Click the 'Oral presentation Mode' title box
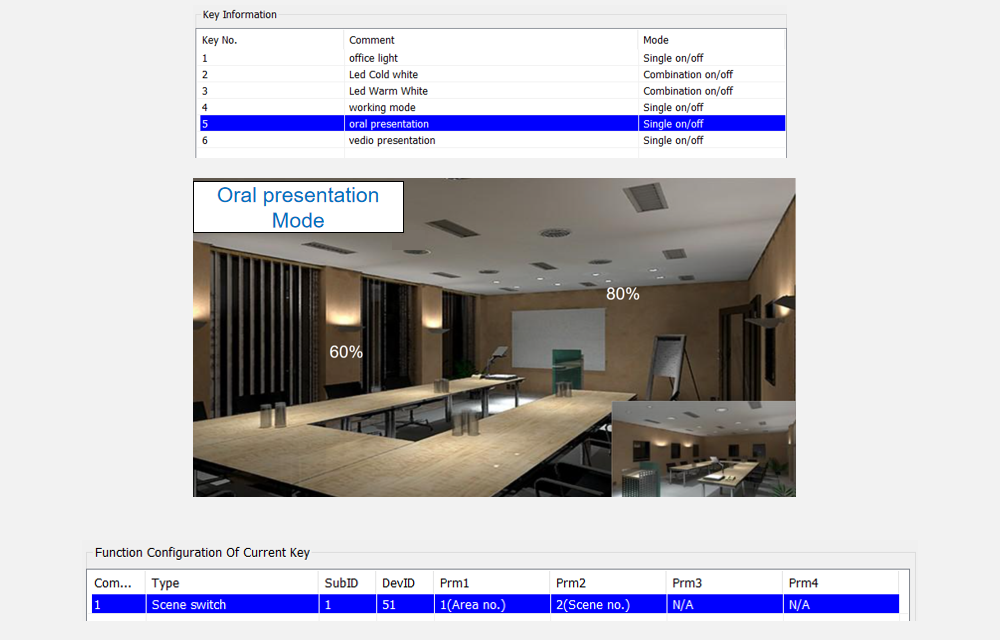This screenshot has height=640, width=1000. [298, 207]
